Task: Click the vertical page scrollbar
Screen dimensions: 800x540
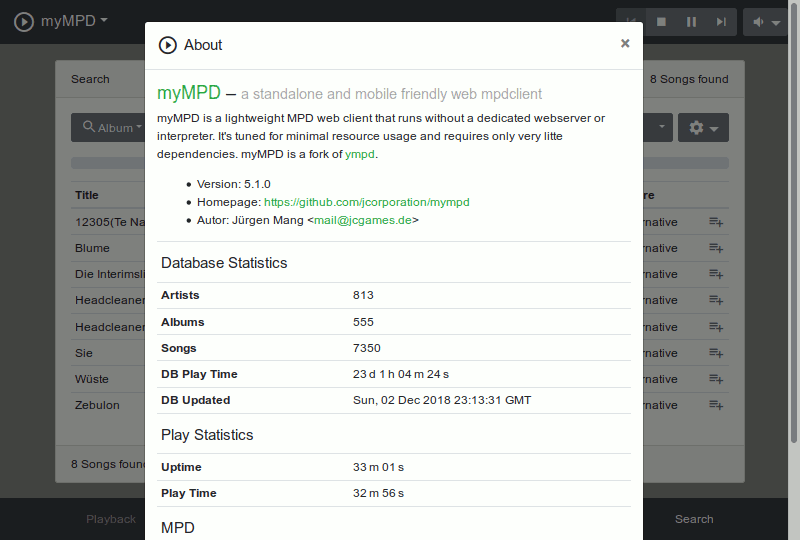Action: coord(794,222)
